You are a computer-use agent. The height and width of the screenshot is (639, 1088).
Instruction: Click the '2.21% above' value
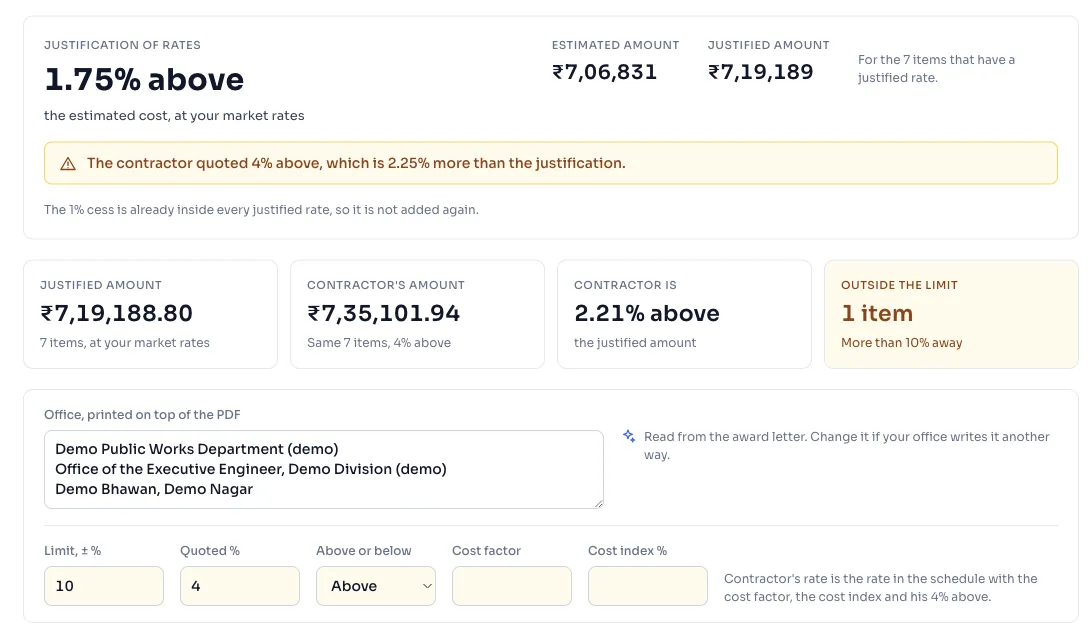click(647, 314)
